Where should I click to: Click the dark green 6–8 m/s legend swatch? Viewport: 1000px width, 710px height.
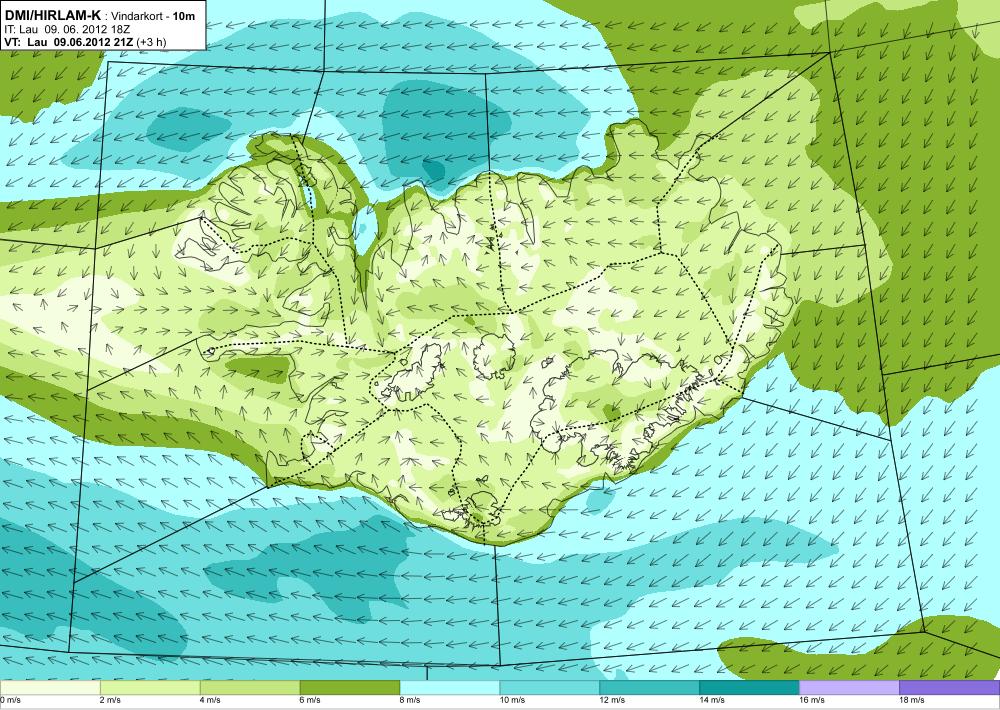tap(349, 688)
